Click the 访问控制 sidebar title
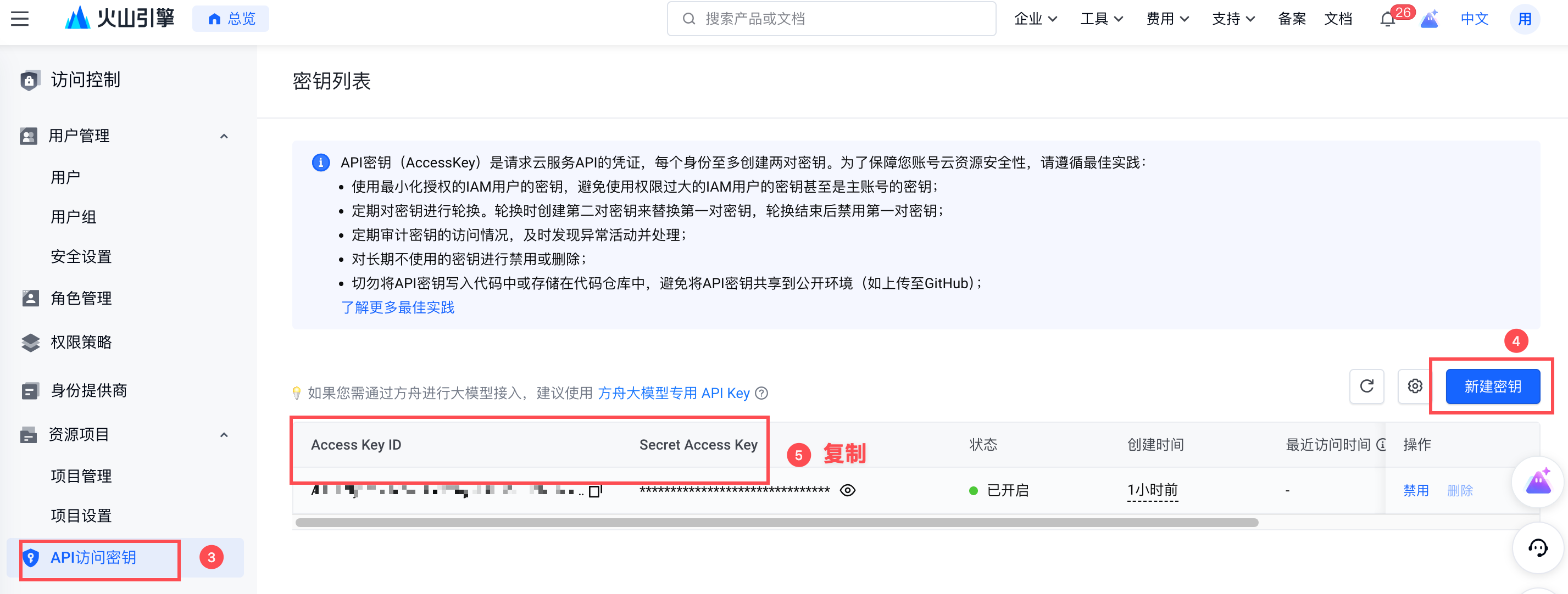 click(85, 80)
